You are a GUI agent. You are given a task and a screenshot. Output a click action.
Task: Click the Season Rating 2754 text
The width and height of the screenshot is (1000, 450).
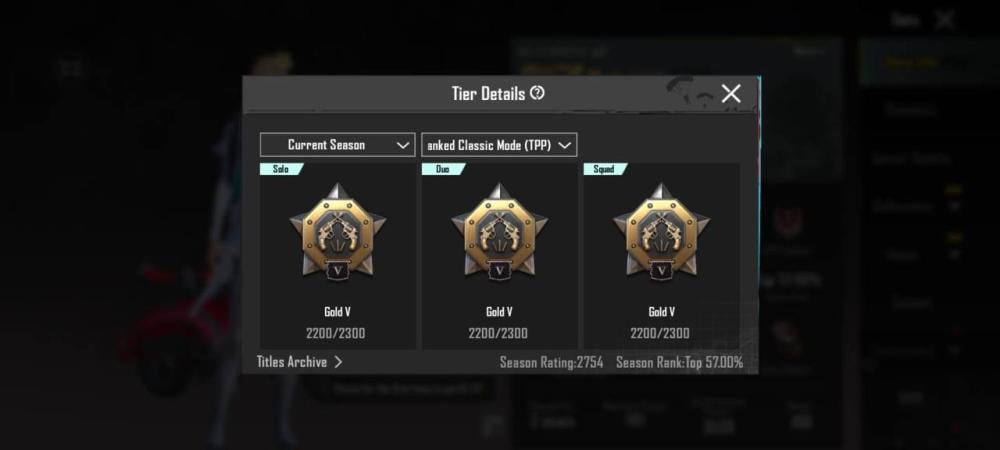[552, 363]
